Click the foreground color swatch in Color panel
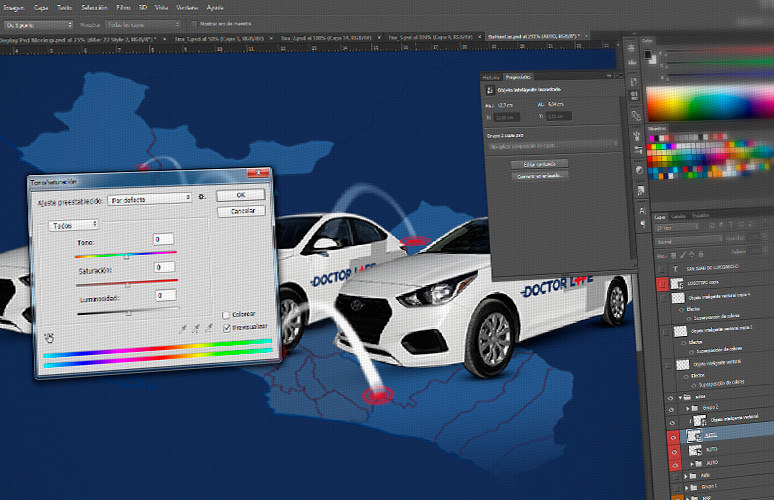 coord(648,54)
